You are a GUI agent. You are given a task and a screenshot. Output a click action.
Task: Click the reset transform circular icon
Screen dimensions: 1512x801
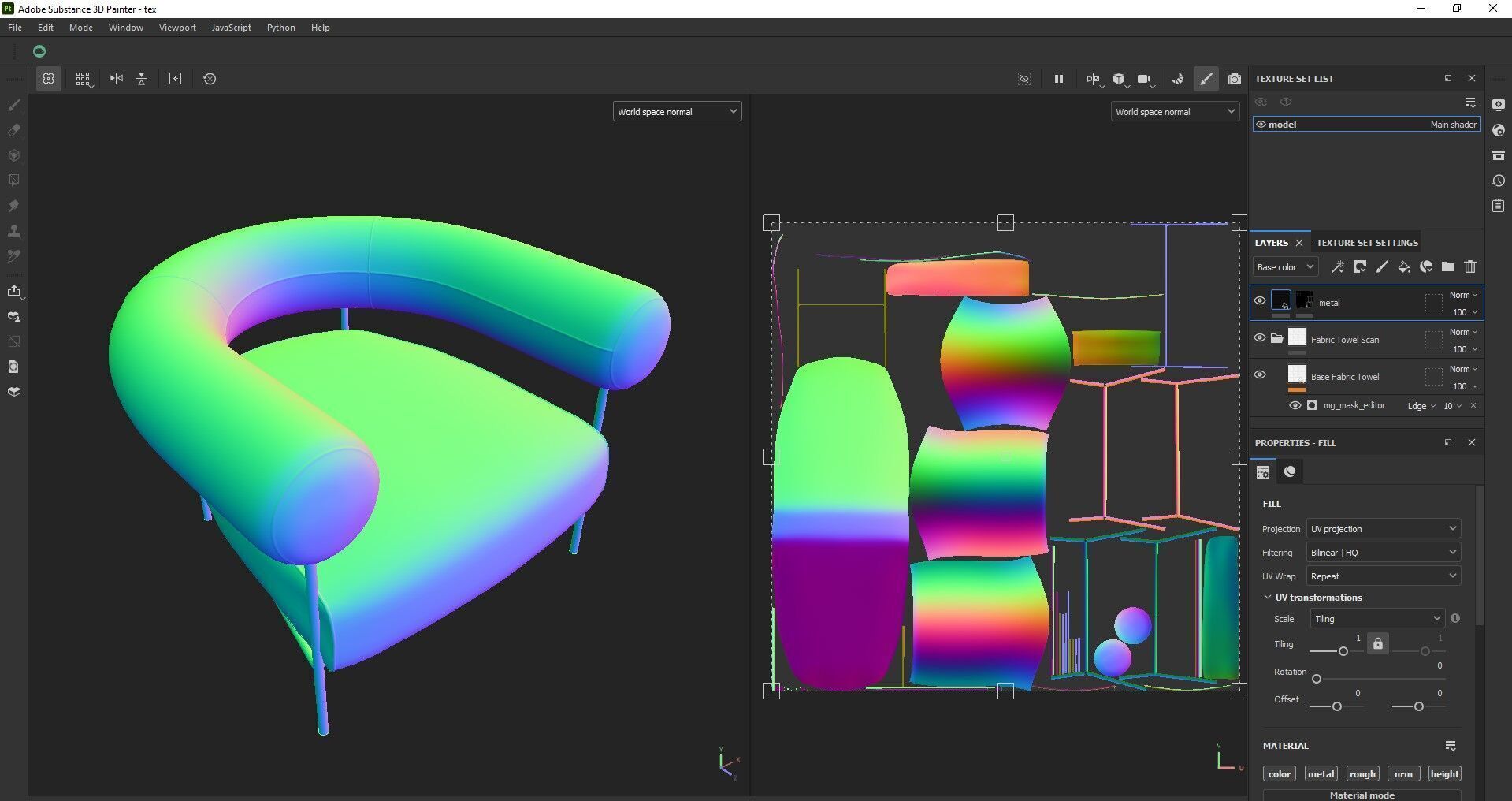pos(210,79)
